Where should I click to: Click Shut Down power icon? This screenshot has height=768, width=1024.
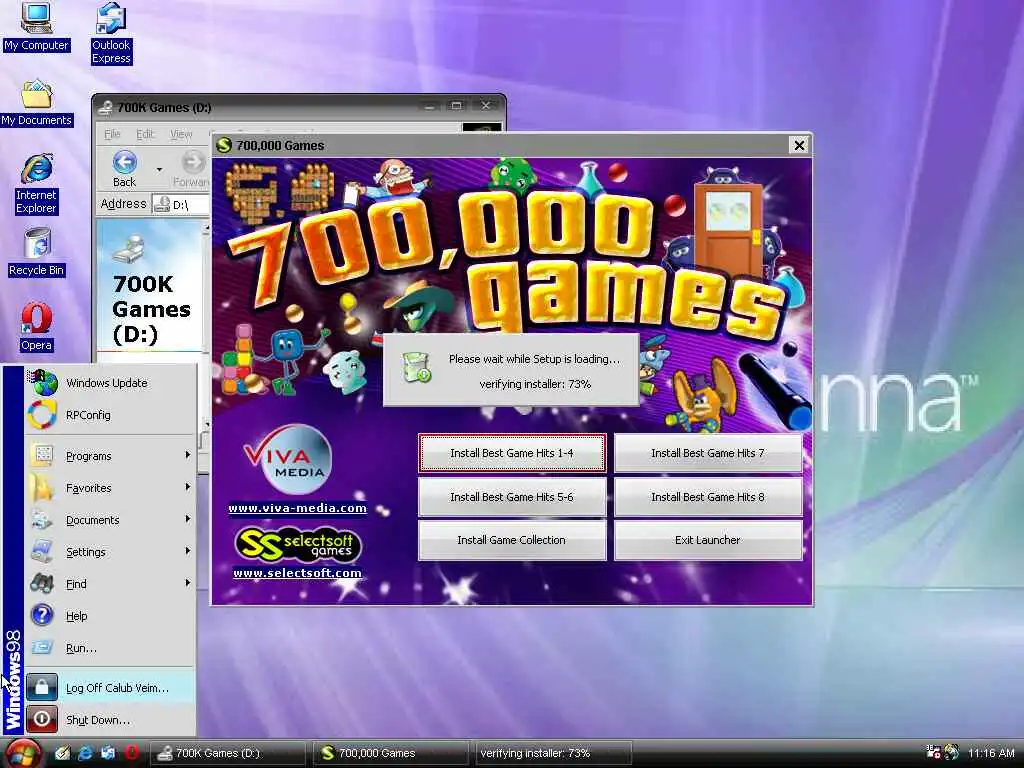pyautogui.click(x=42, y=719)
